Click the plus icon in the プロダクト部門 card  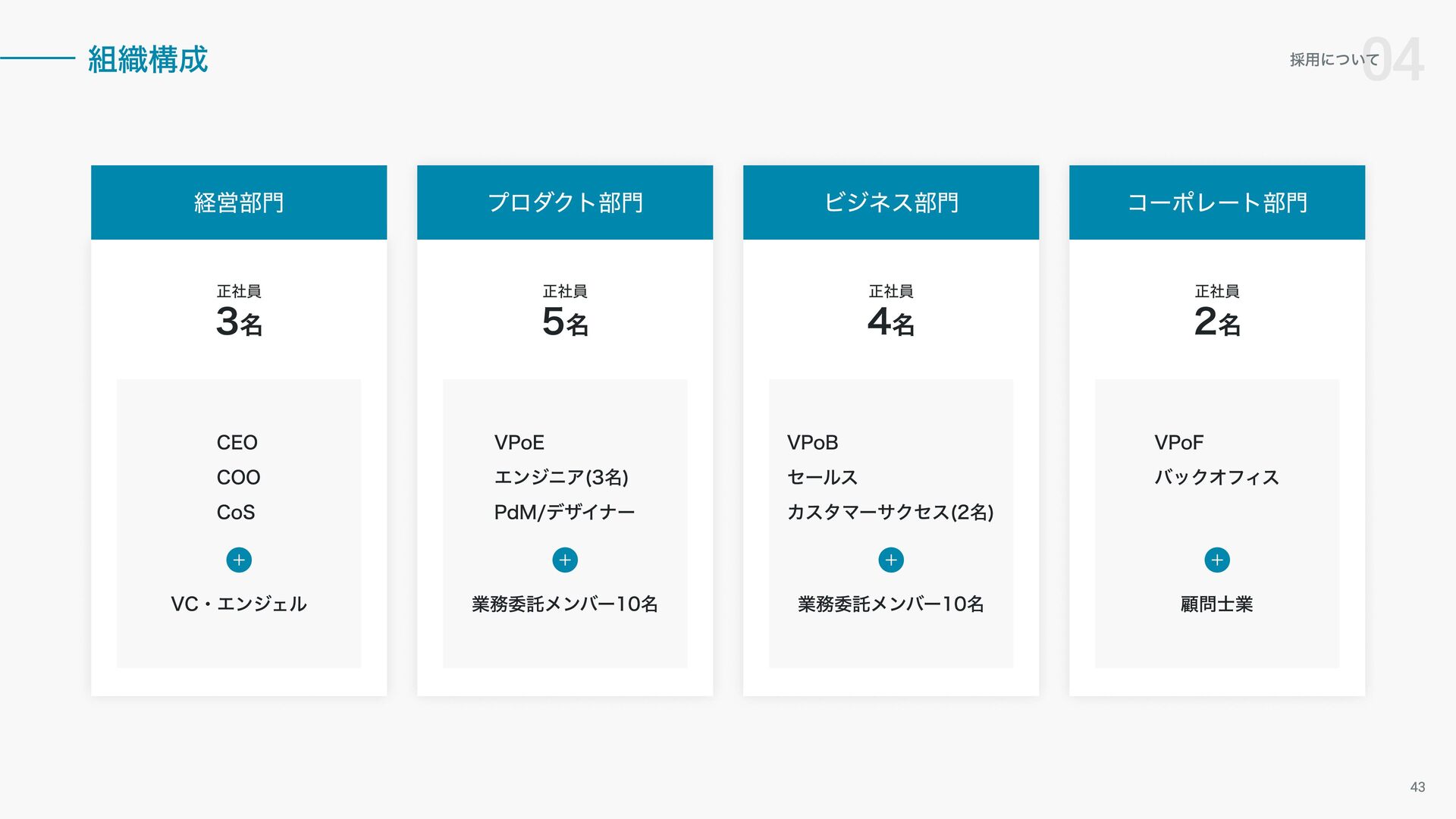[565, 560]
